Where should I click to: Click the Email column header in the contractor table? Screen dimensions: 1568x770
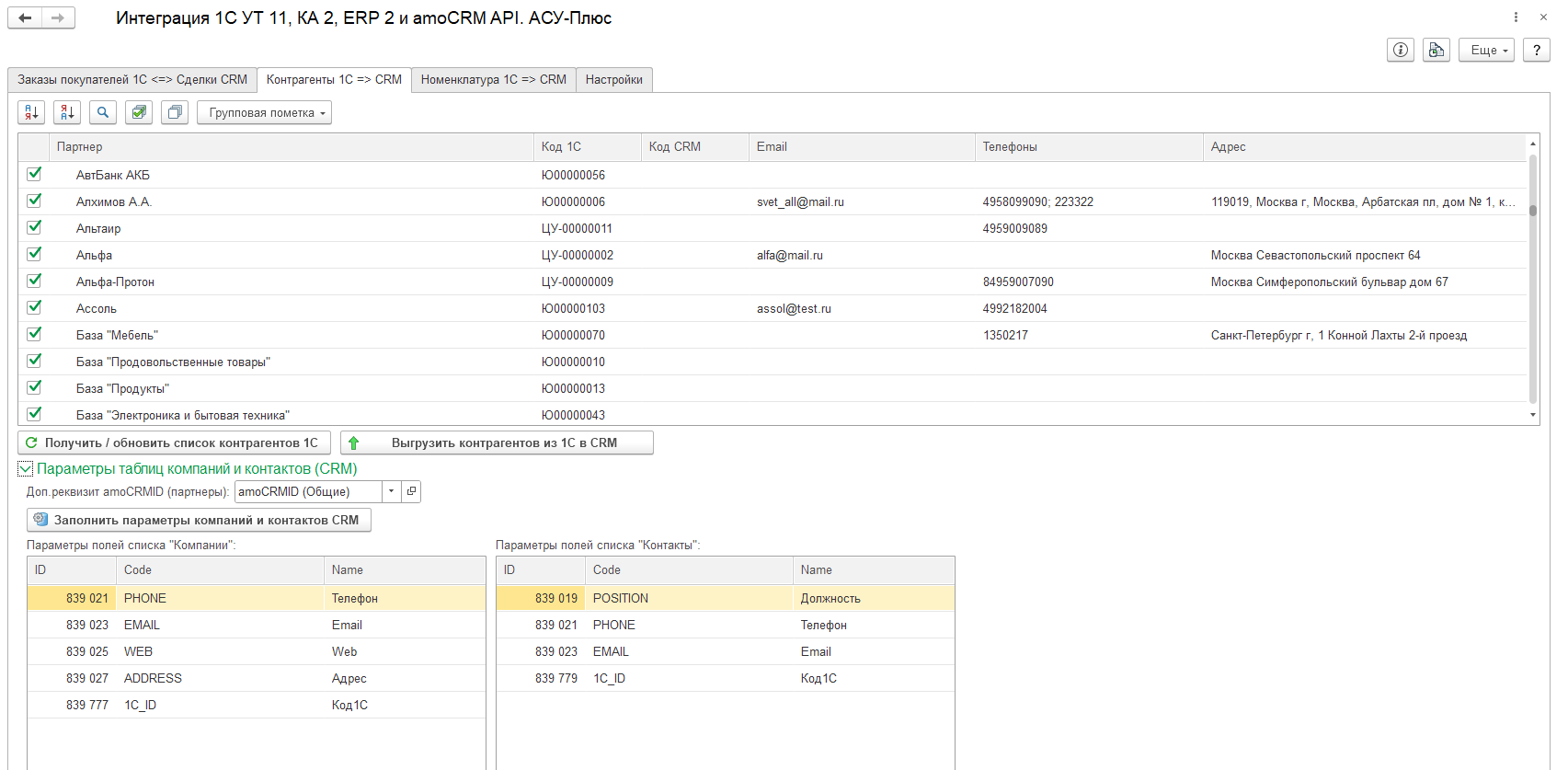point(862,147)
